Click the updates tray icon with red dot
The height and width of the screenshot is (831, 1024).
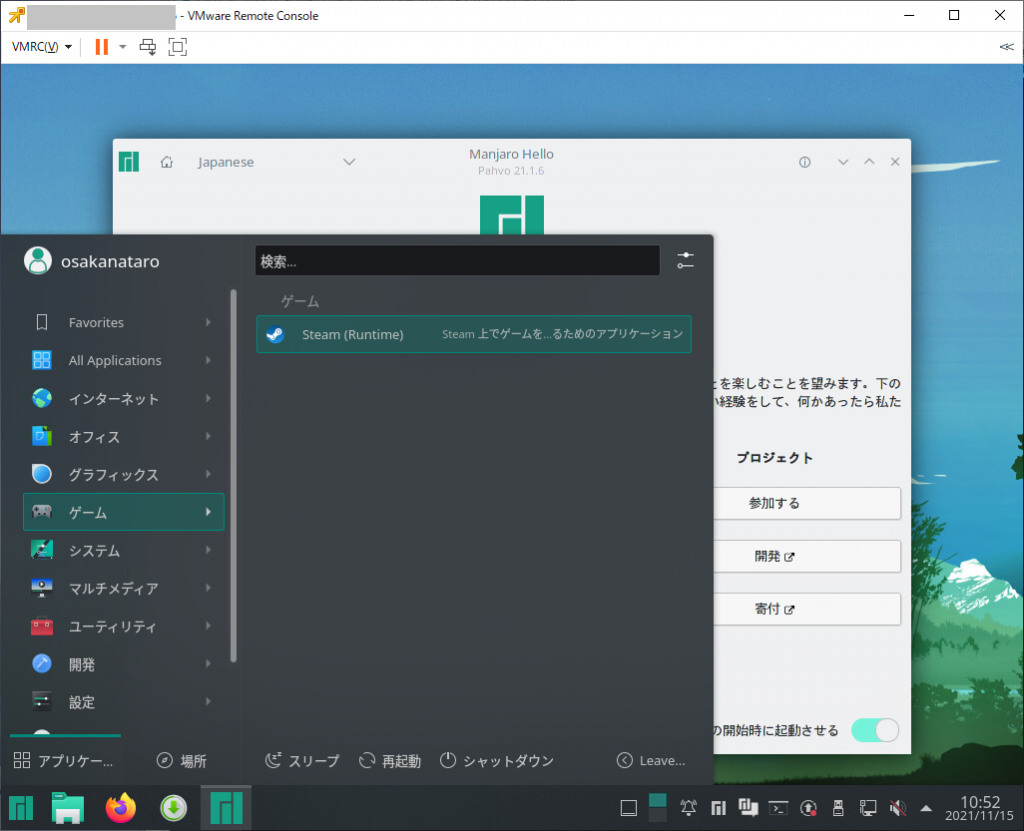808,808
